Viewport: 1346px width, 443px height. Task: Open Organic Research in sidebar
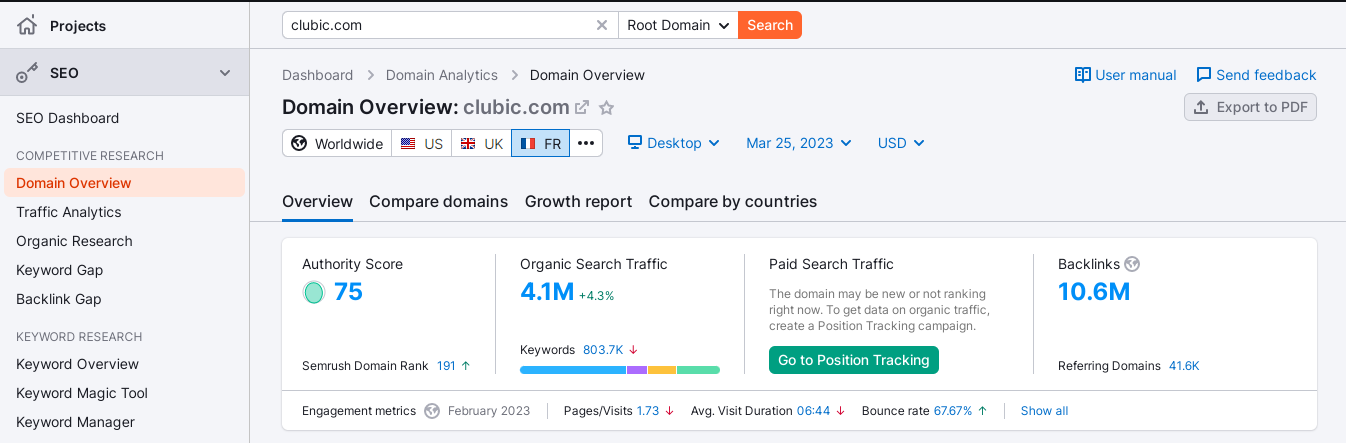[74, 241]
